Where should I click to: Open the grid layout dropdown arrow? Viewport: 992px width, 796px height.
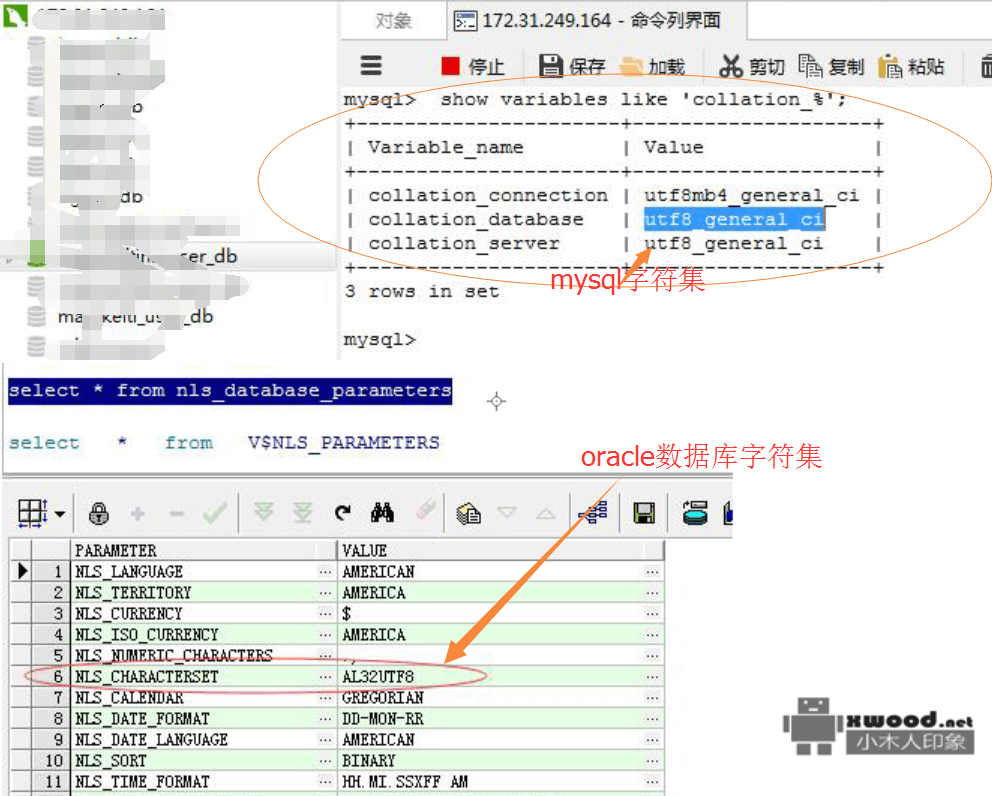[60, 514]
